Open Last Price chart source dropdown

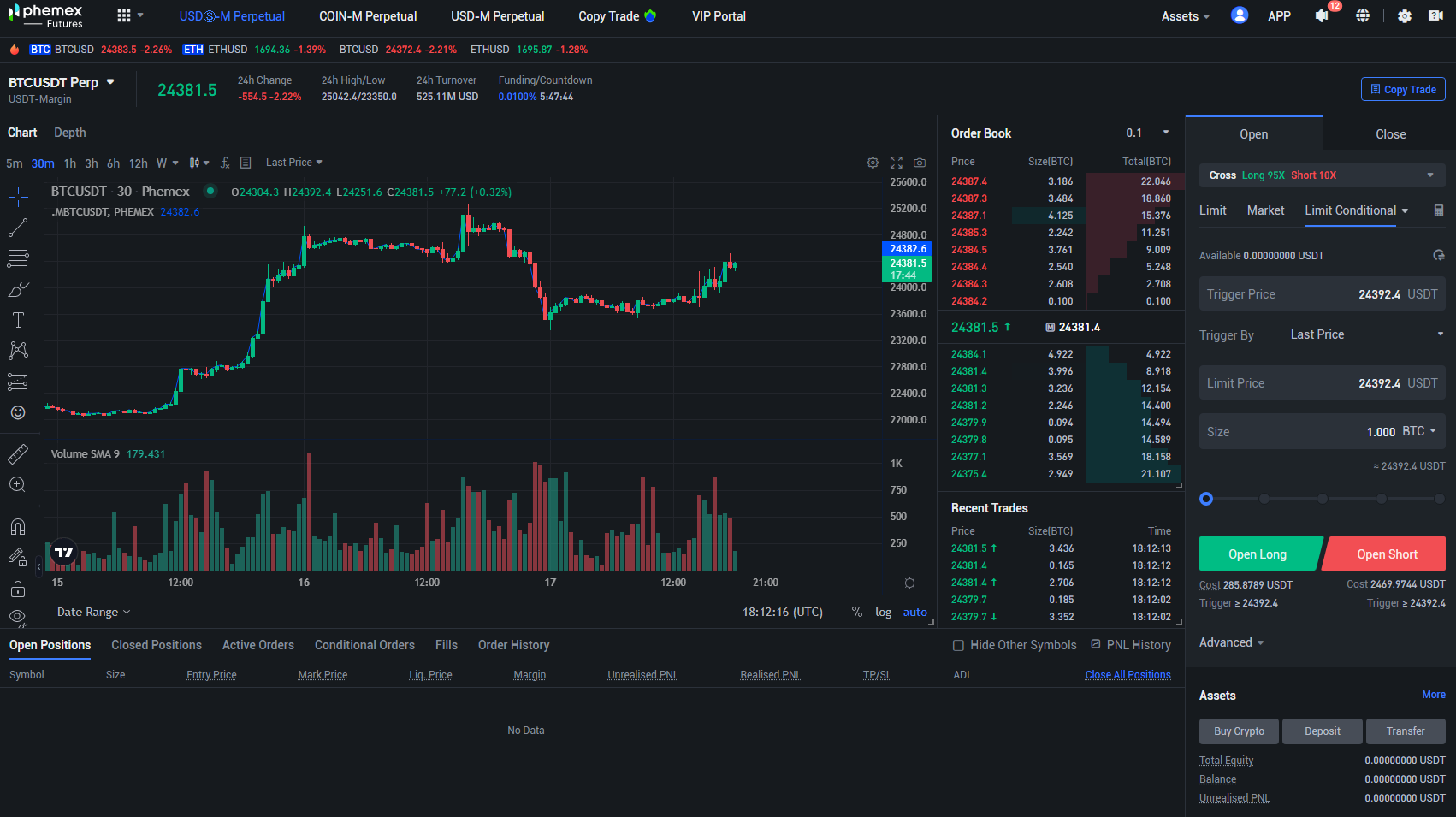[x=294, y=163]
